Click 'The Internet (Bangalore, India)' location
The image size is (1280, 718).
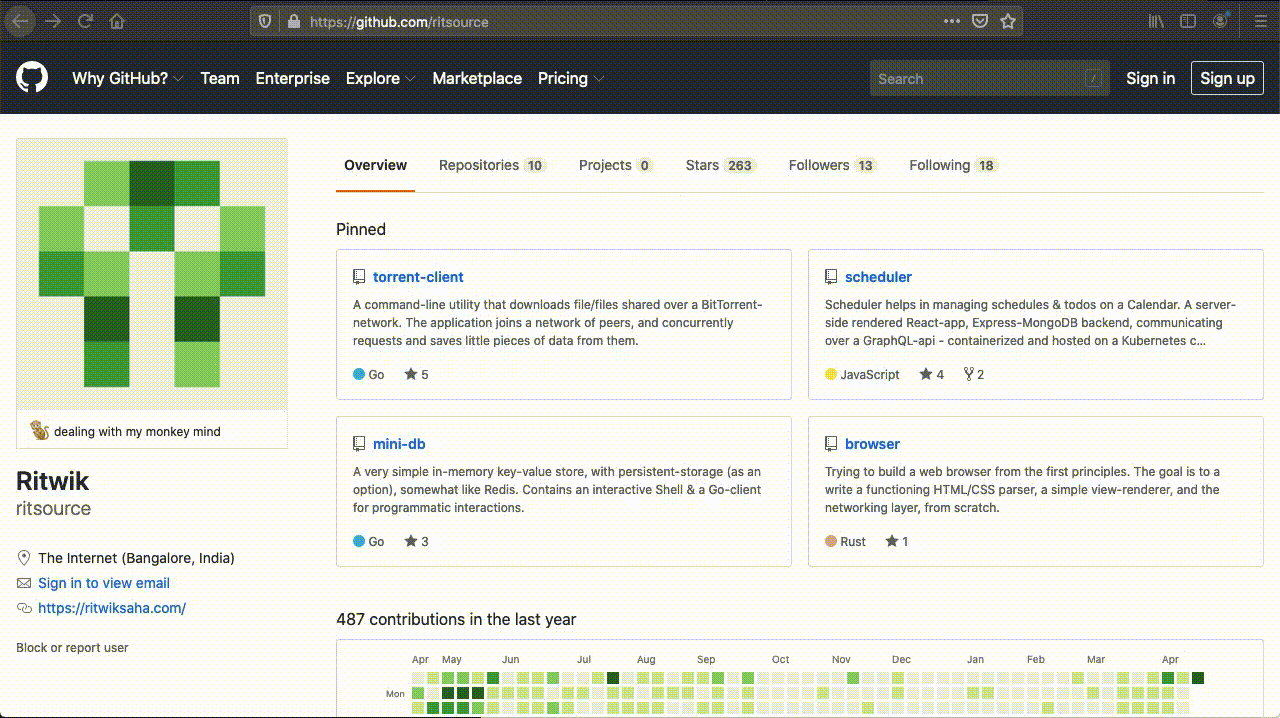pos(136,558)
